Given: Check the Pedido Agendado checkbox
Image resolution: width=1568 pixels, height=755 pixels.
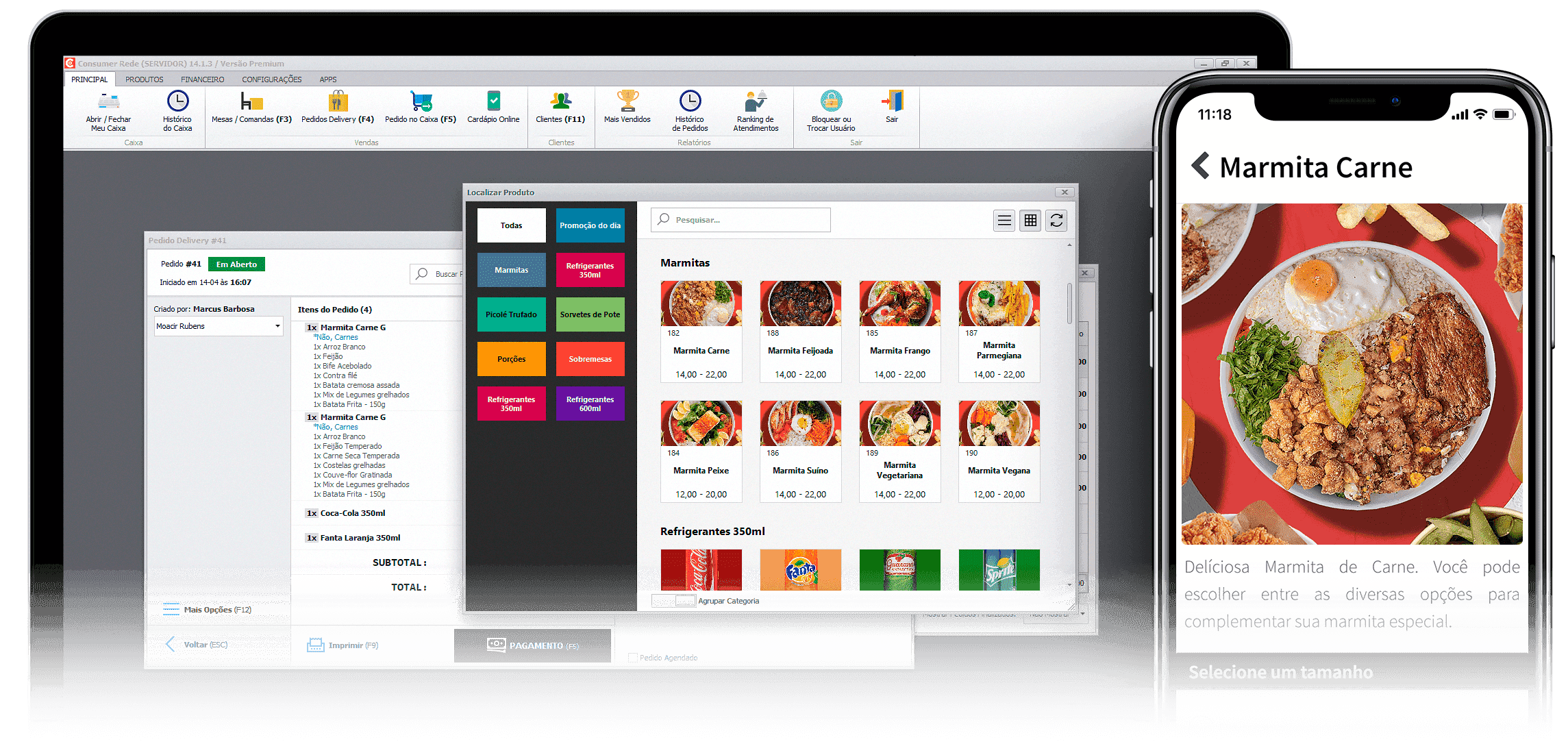Looking at the screenshot, I should tap(633, 658).
